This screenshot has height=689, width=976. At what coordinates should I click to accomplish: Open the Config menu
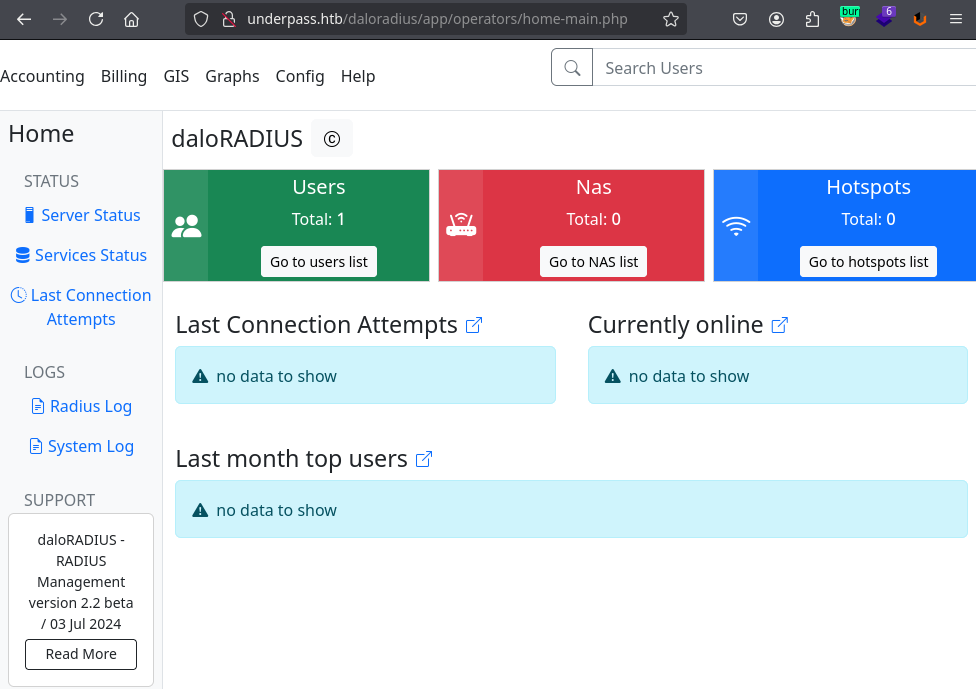pos(300,76)
